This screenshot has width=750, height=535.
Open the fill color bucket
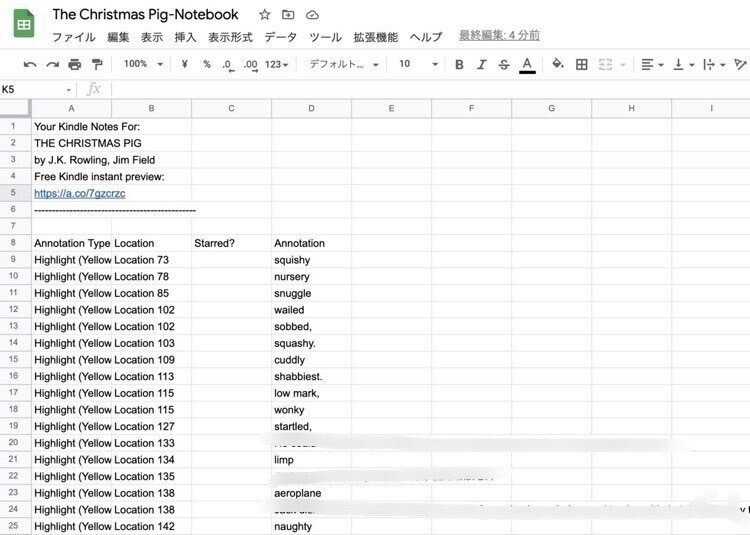point(558,64)
